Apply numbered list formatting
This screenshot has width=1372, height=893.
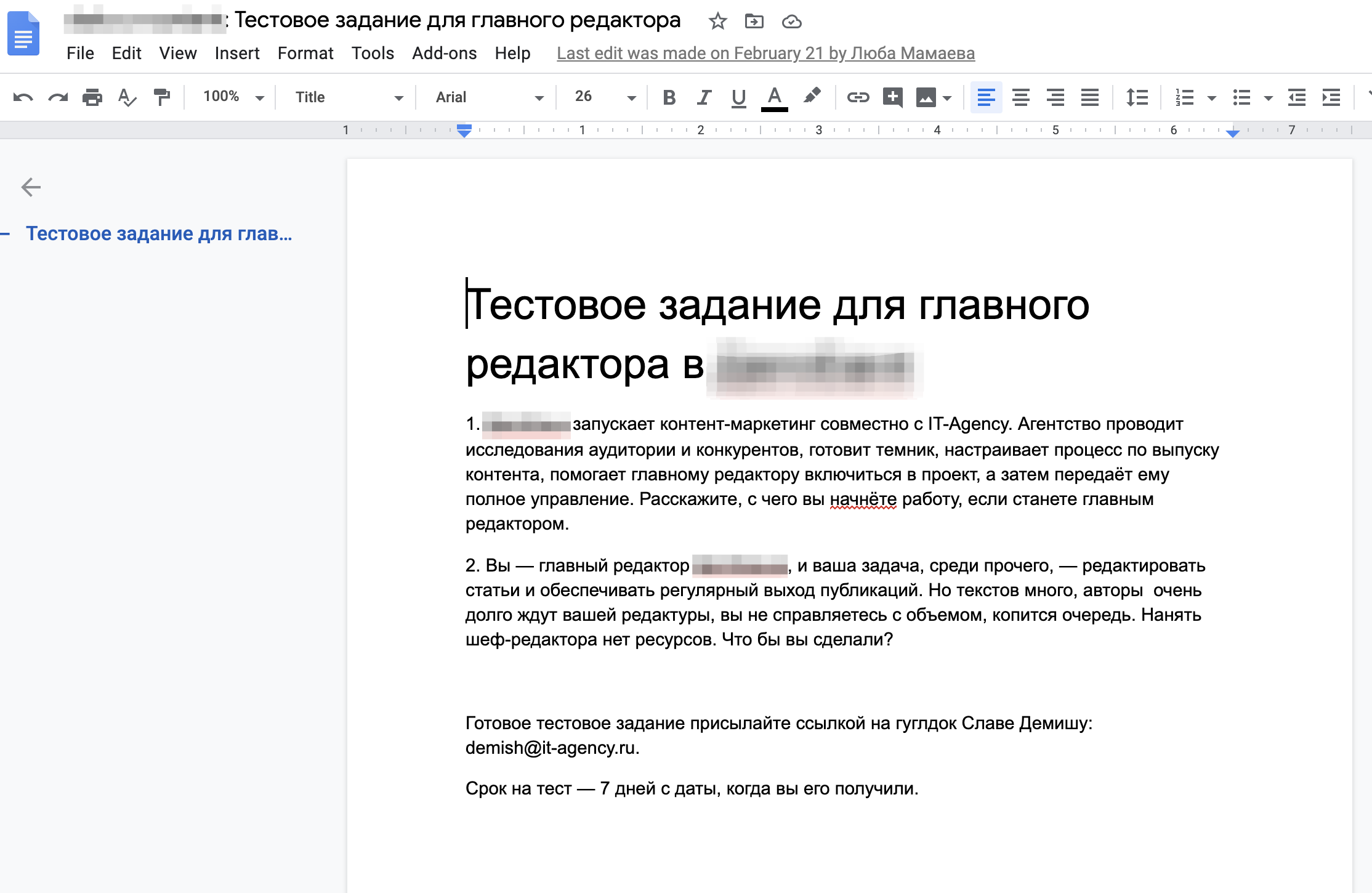1184,97
